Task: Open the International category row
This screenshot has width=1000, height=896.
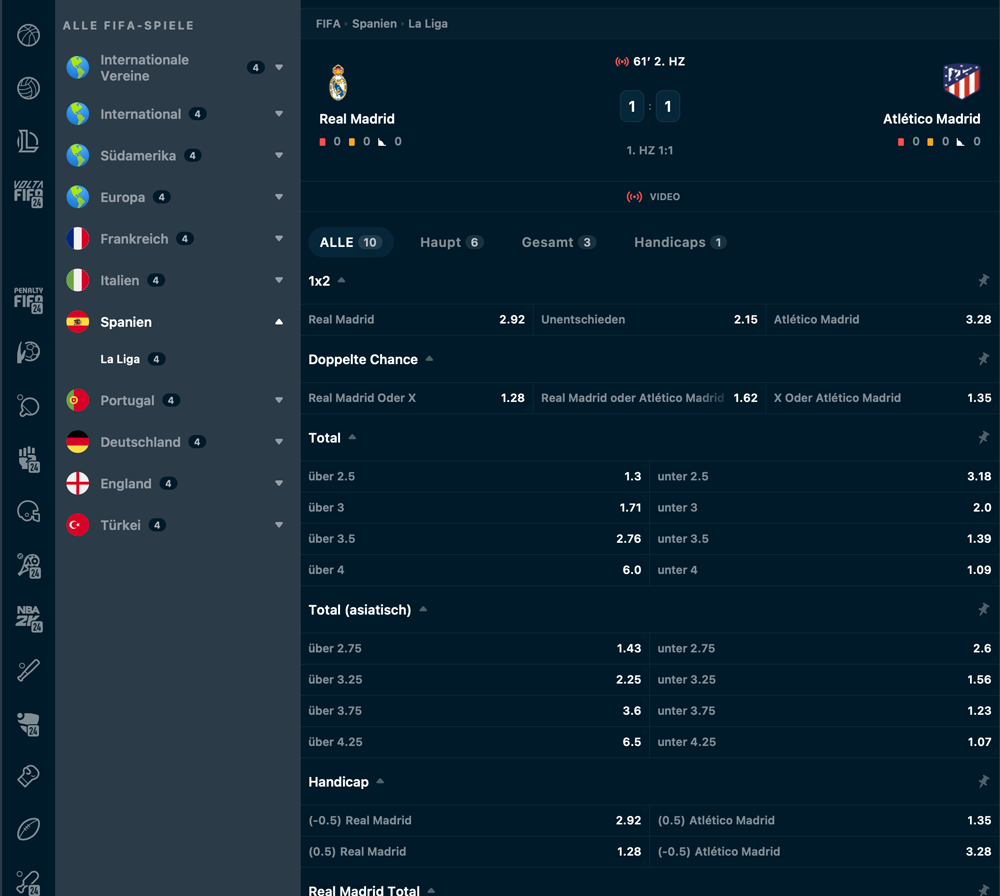Action: (177, 114)
